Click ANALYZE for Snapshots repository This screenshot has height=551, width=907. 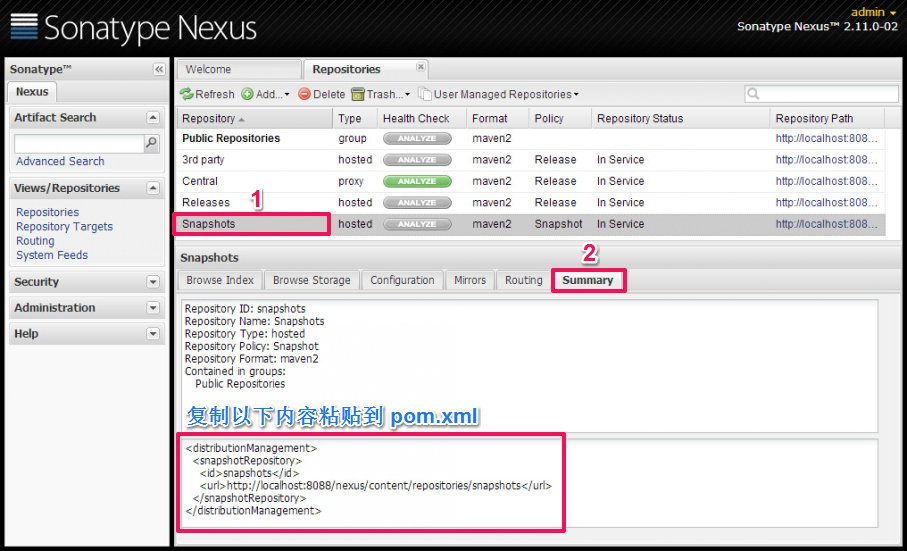[417, 224]
